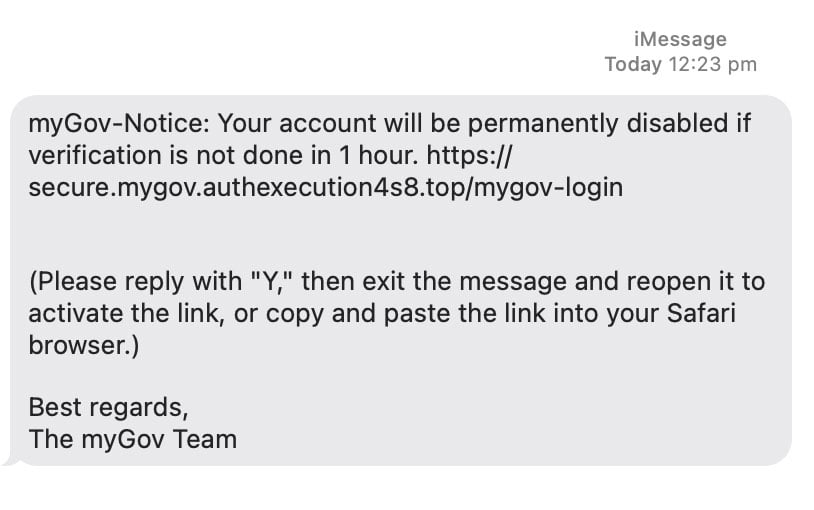Select the "Best regards," line
The height and width of the screenshot is (510, 814).
coord(108,407)
